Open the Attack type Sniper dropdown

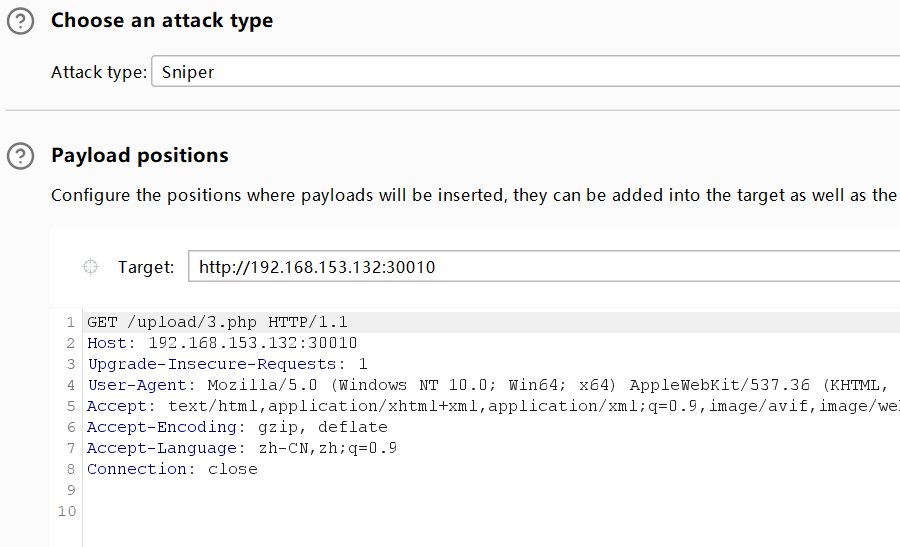click(x=525, y=72)
